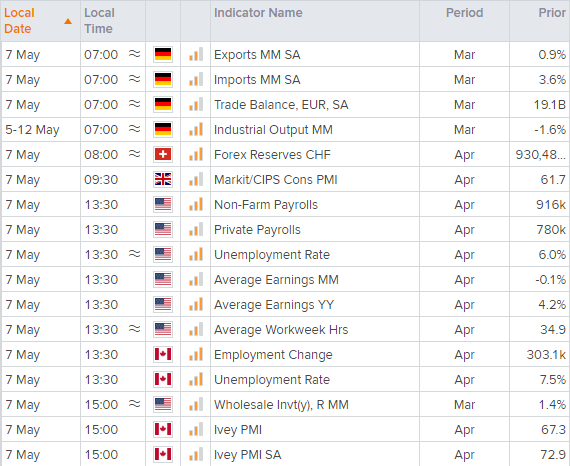The image size is (570, 466).
Task: Click the Canadian flag on Ivey PMI row
Action: (162, 429)
